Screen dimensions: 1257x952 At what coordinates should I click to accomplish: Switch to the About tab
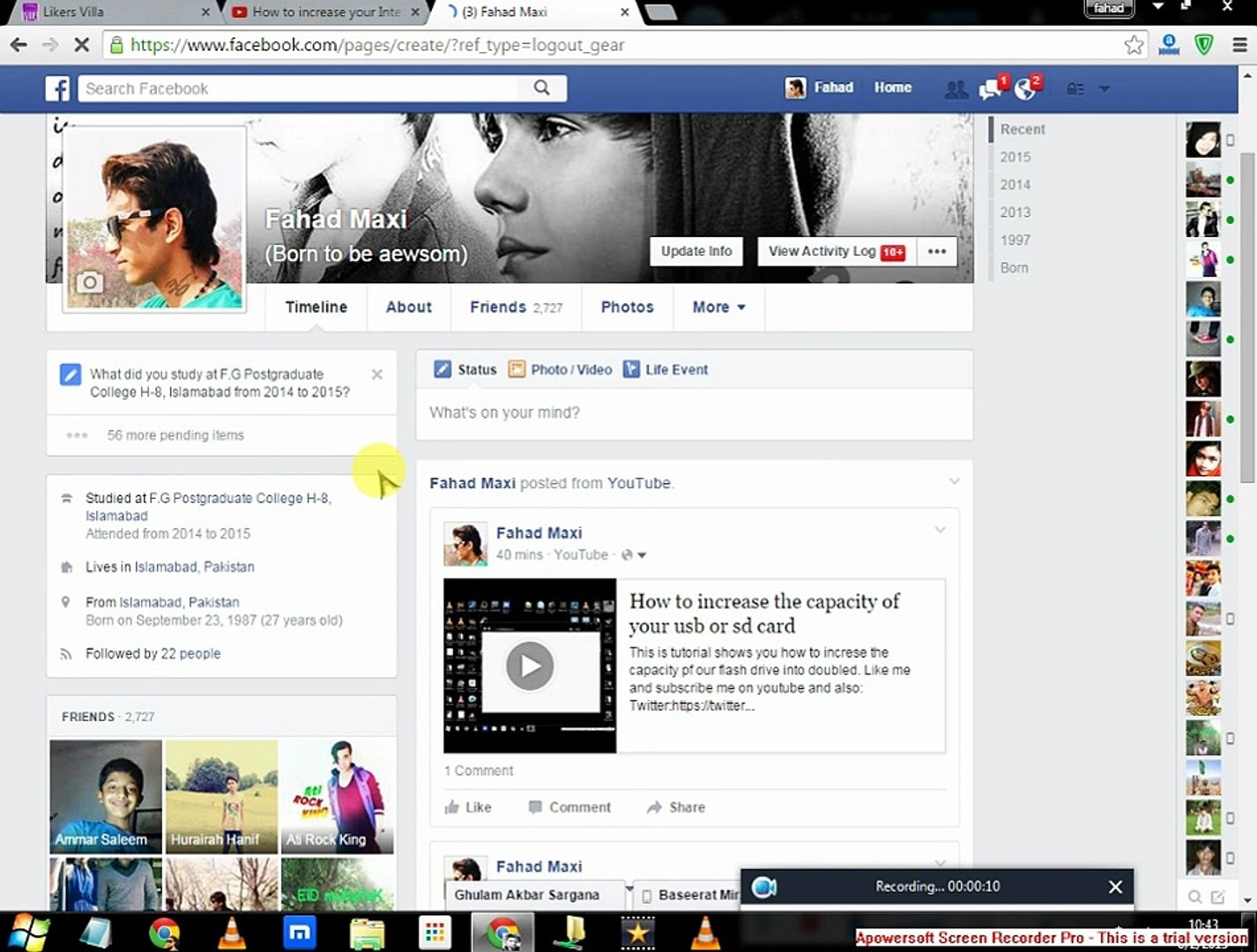point(409,307)
